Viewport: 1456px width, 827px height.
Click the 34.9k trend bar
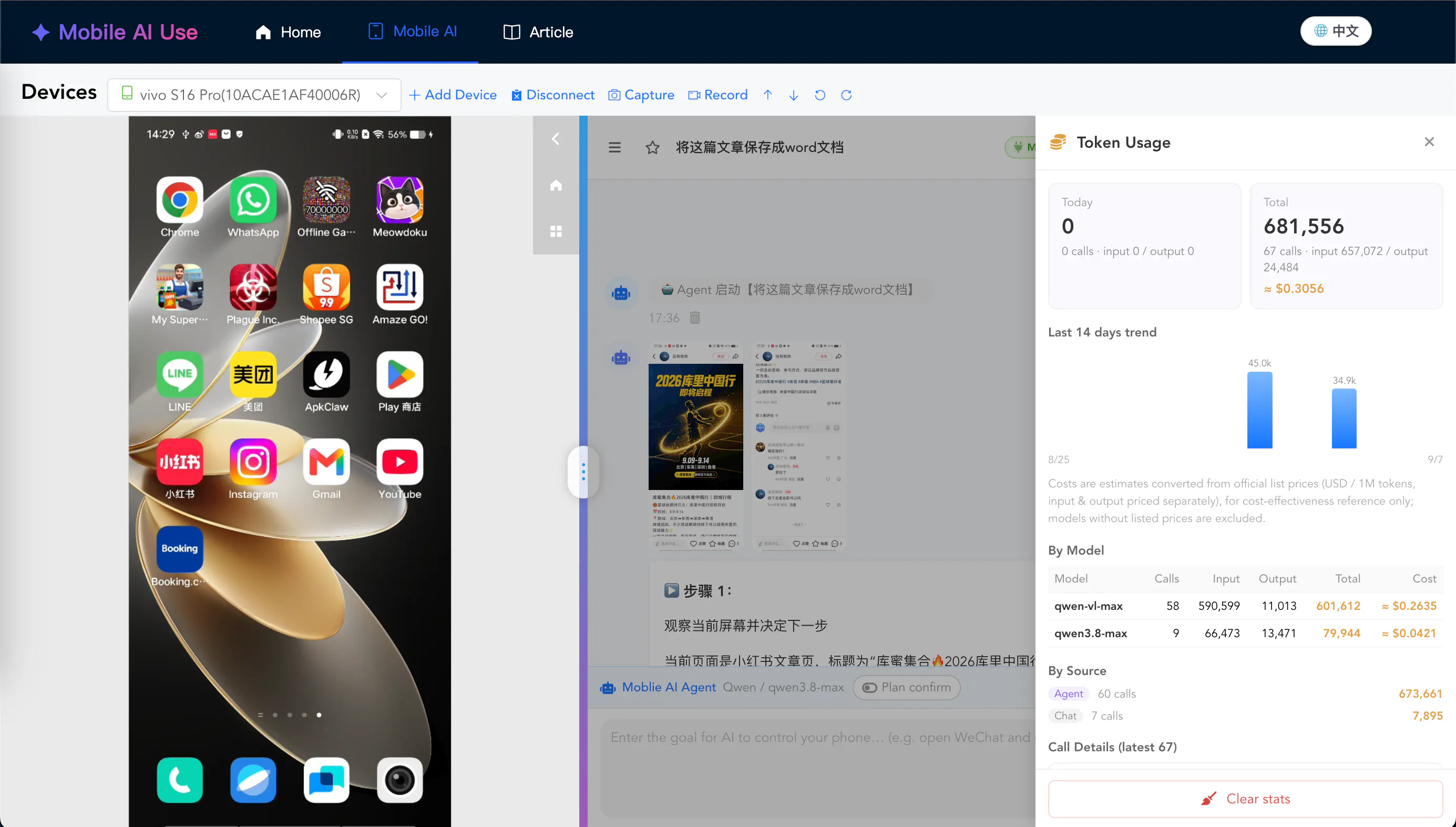coord(1344,418)
